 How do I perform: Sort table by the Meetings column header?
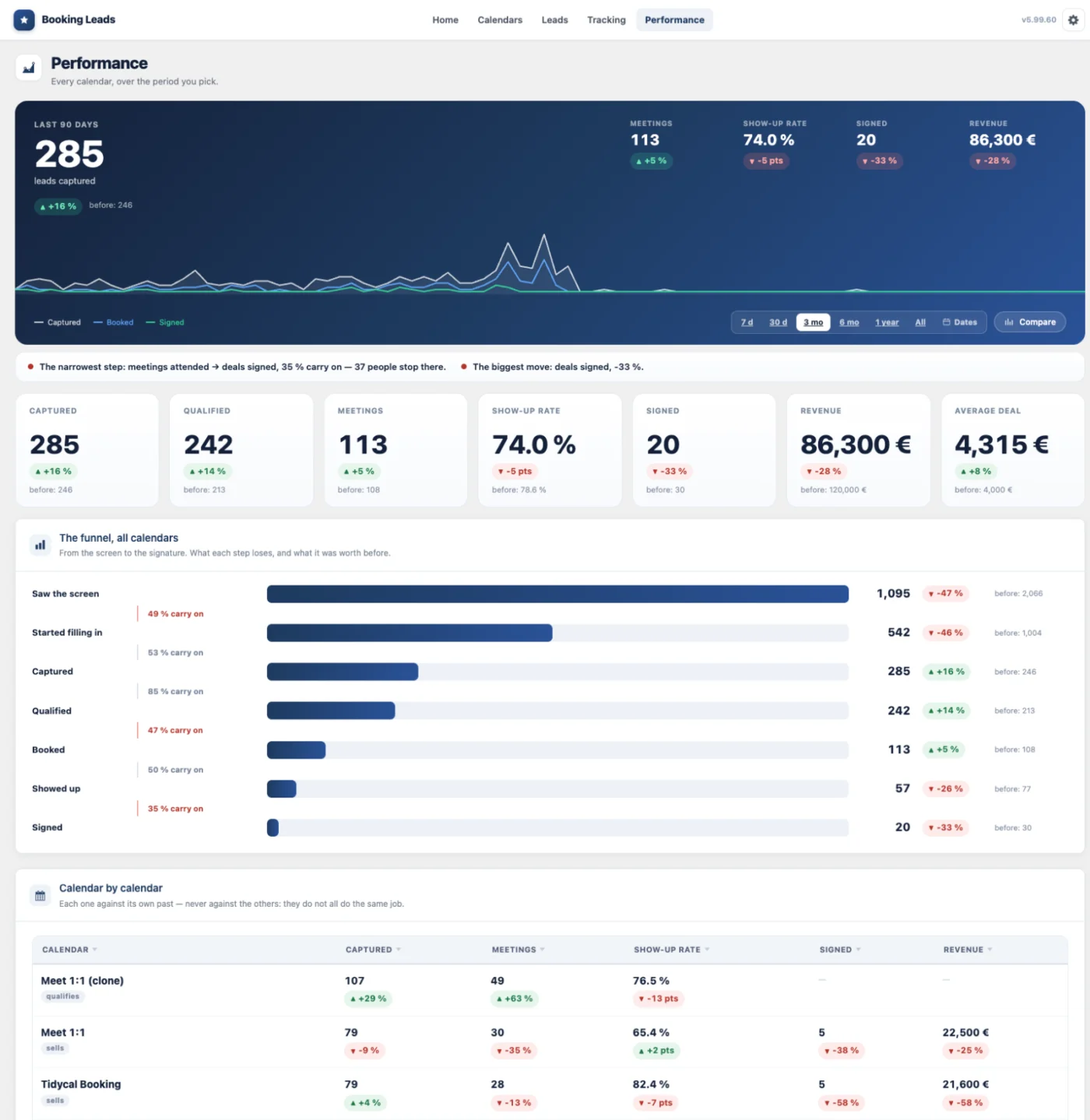[x=518, y=950]
